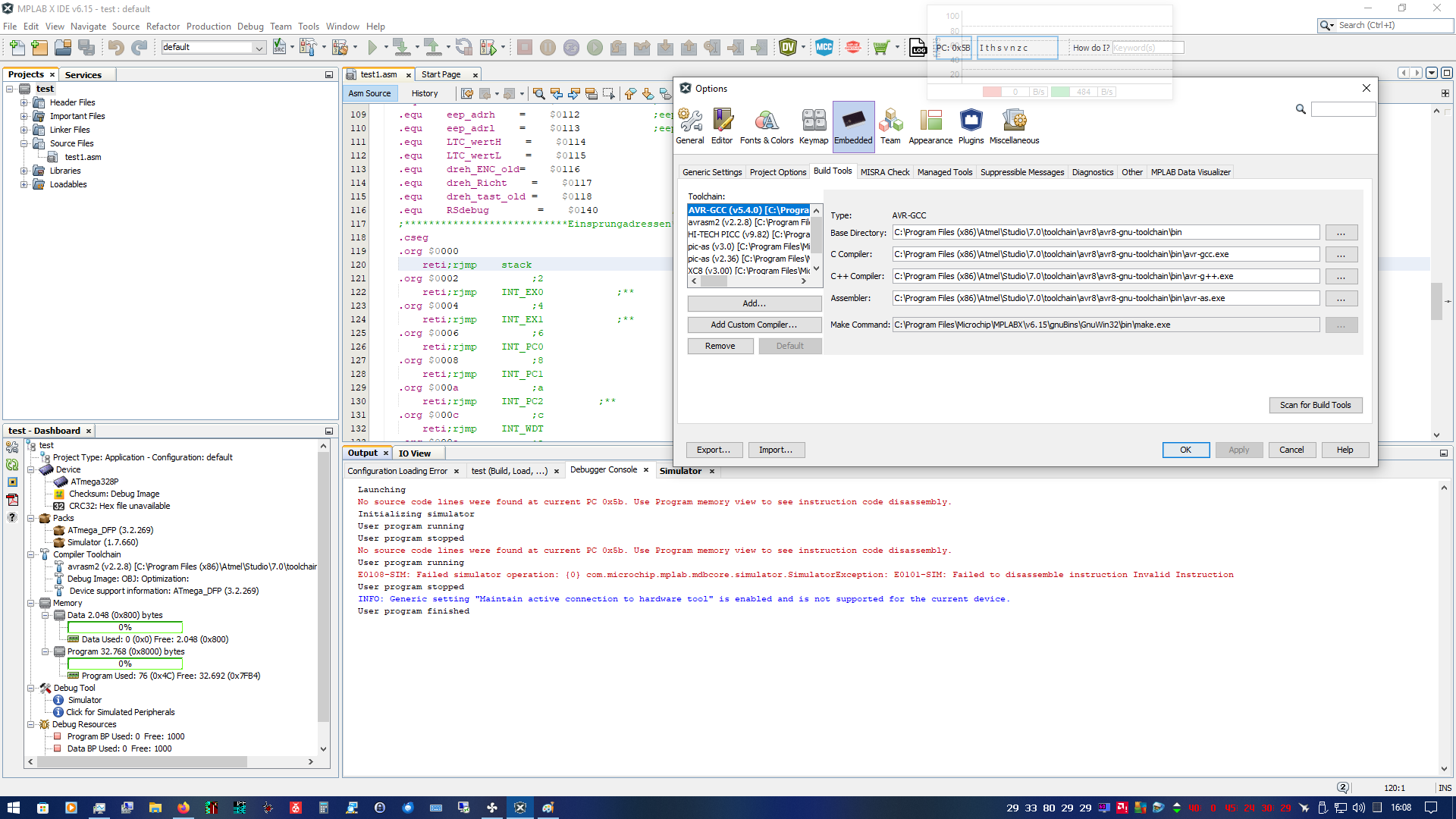Open the MISRA Check tab
The height and width of the screenshot is (819, 1456).
885,172
